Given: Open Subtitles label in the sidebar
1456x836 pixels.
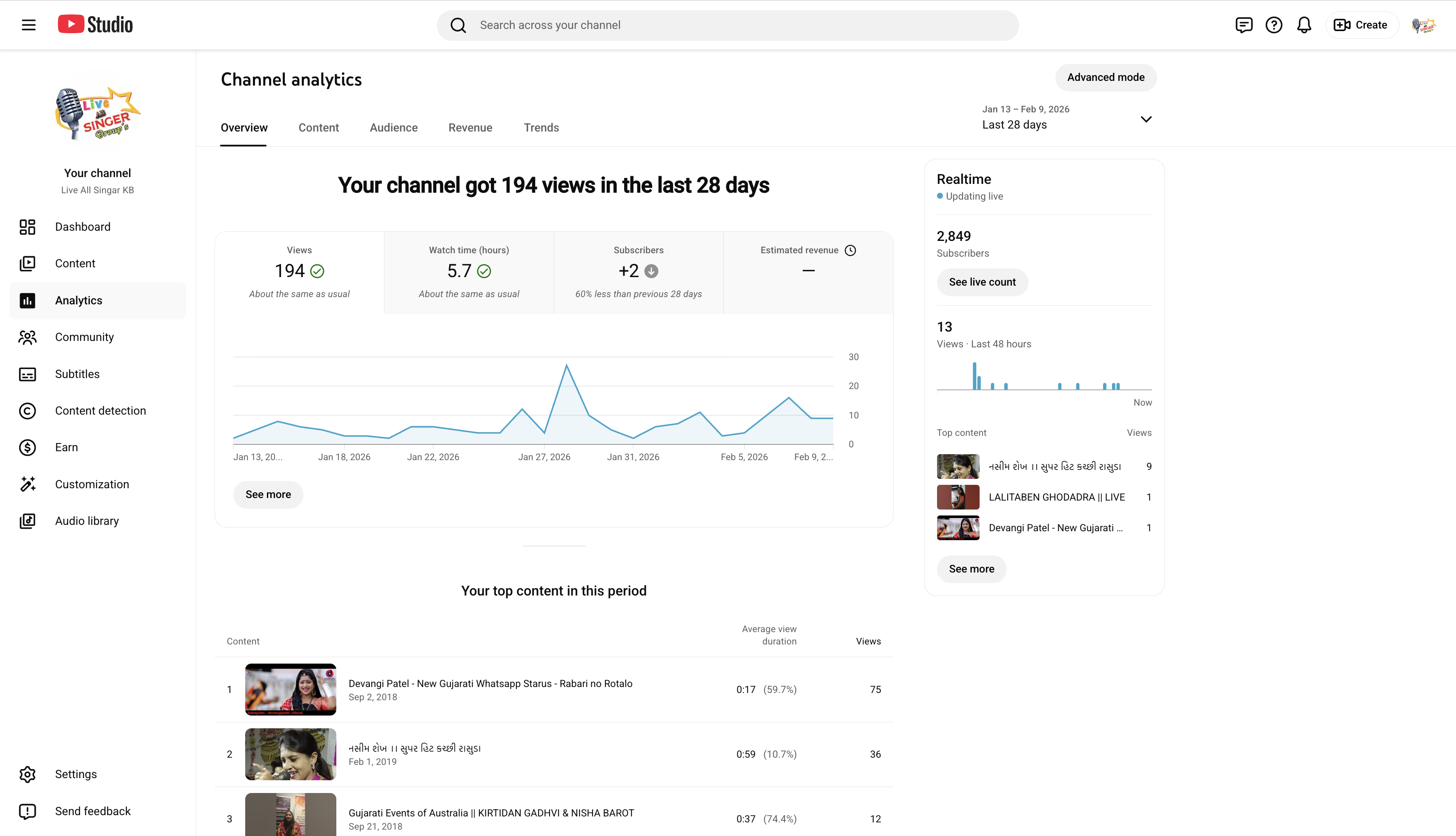Looking at the screenshot, I should [77, 374].
